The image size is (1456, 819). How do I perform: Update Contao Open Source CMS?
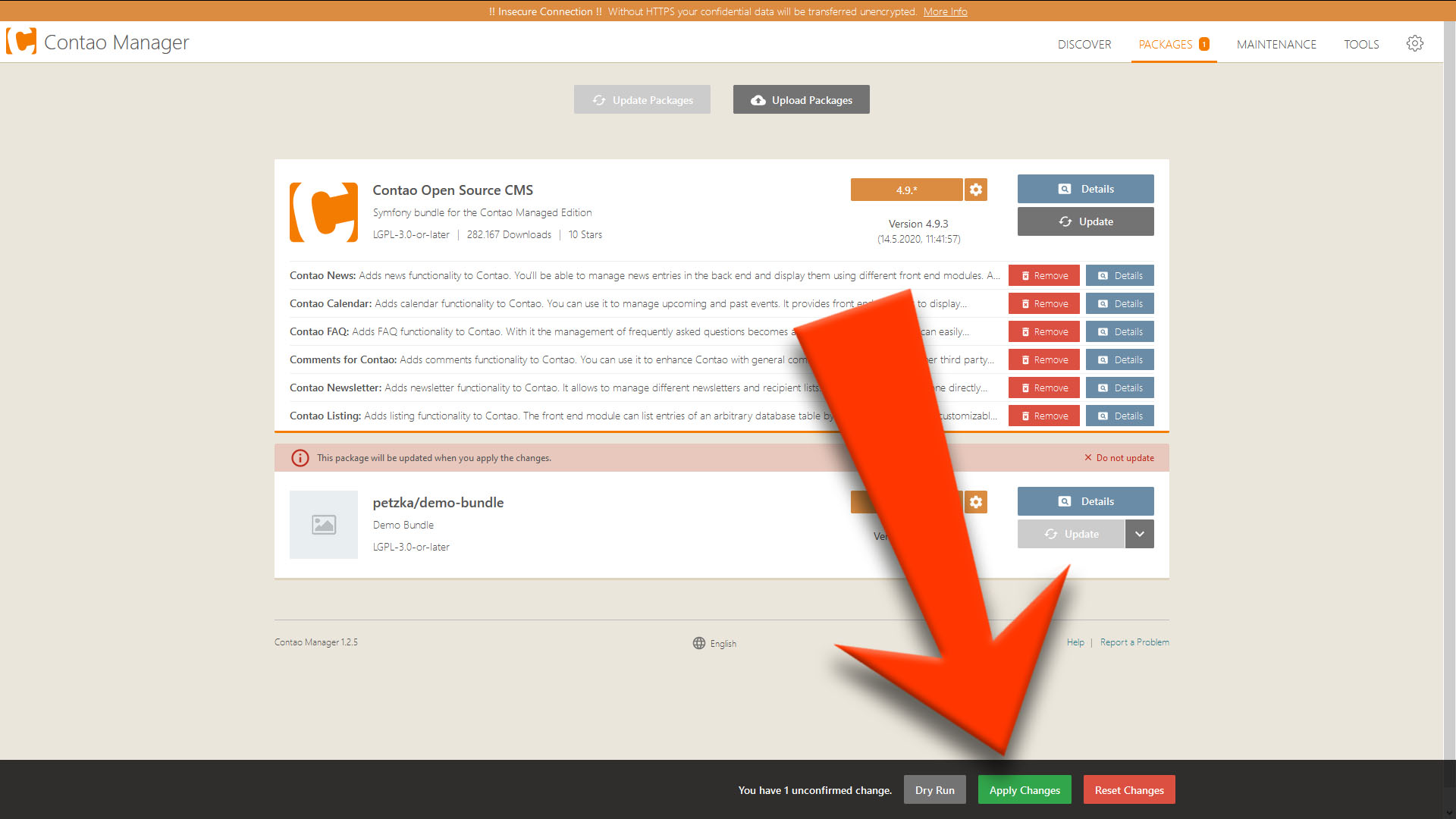point(1086,221)
